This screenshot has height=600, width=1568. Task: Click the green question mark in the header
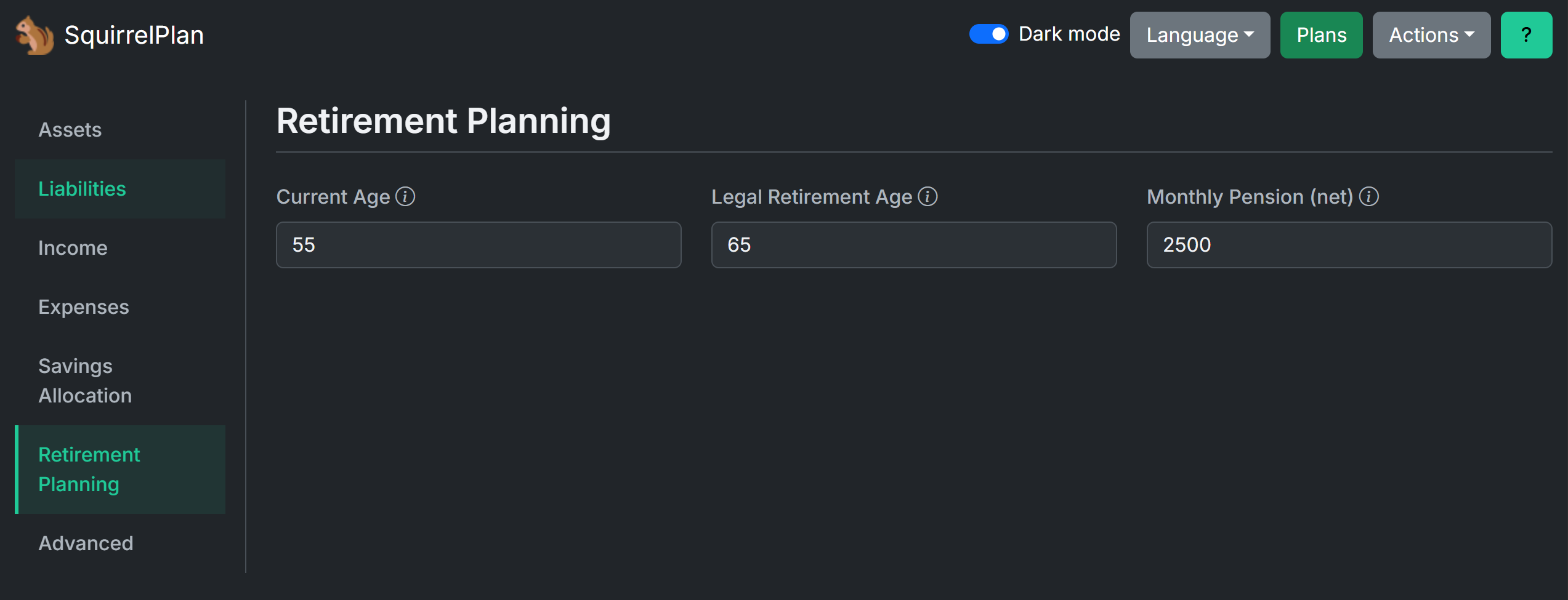point(1526,35)
